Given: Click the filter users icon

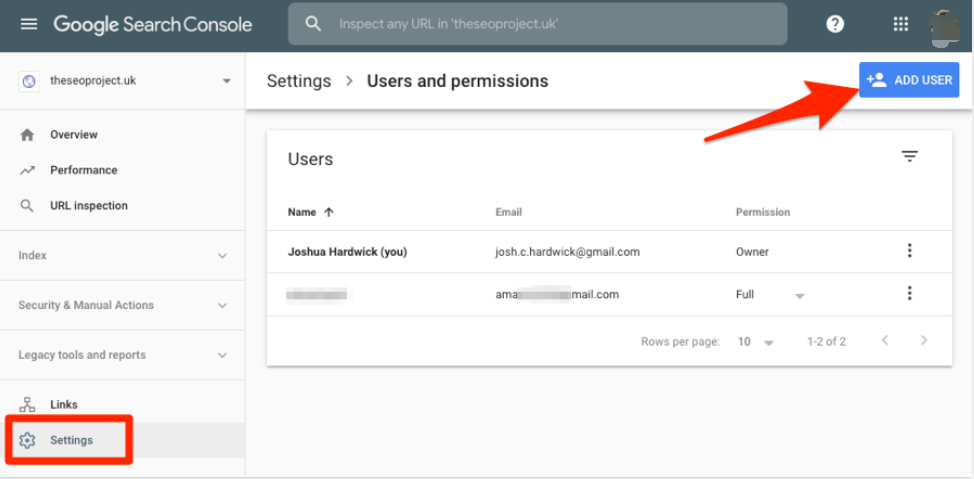Looking at the screenshot, I should [x=909, y=156].
